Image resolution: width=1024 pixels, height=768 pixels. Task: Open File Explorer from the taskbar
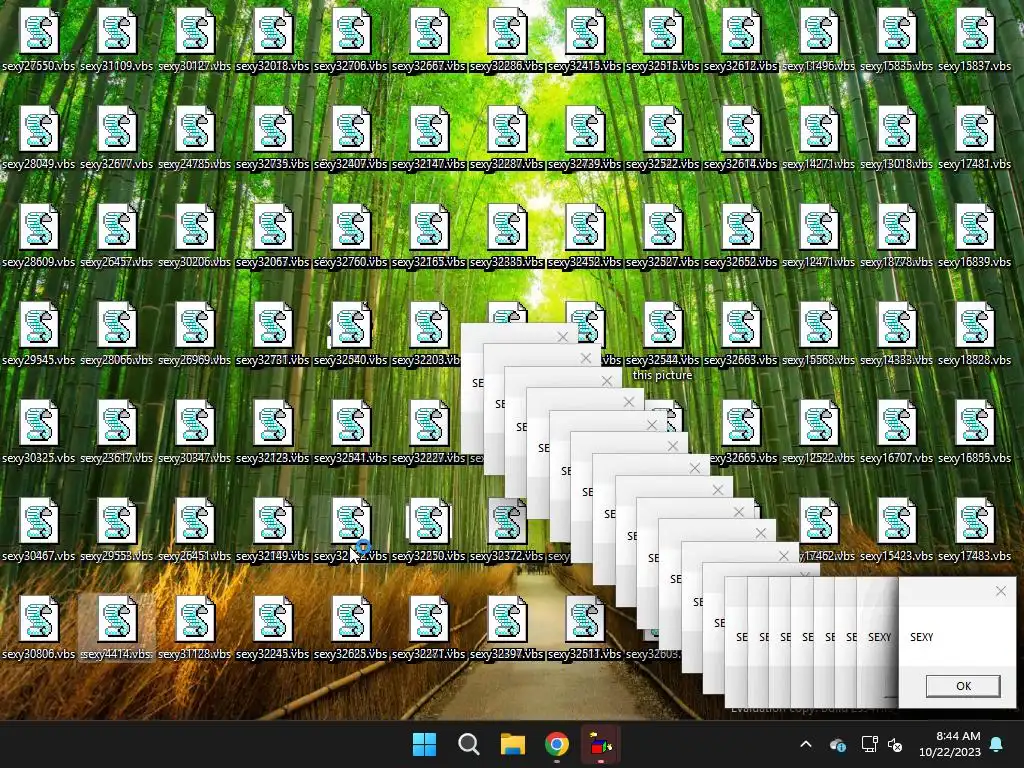point(513,744)
